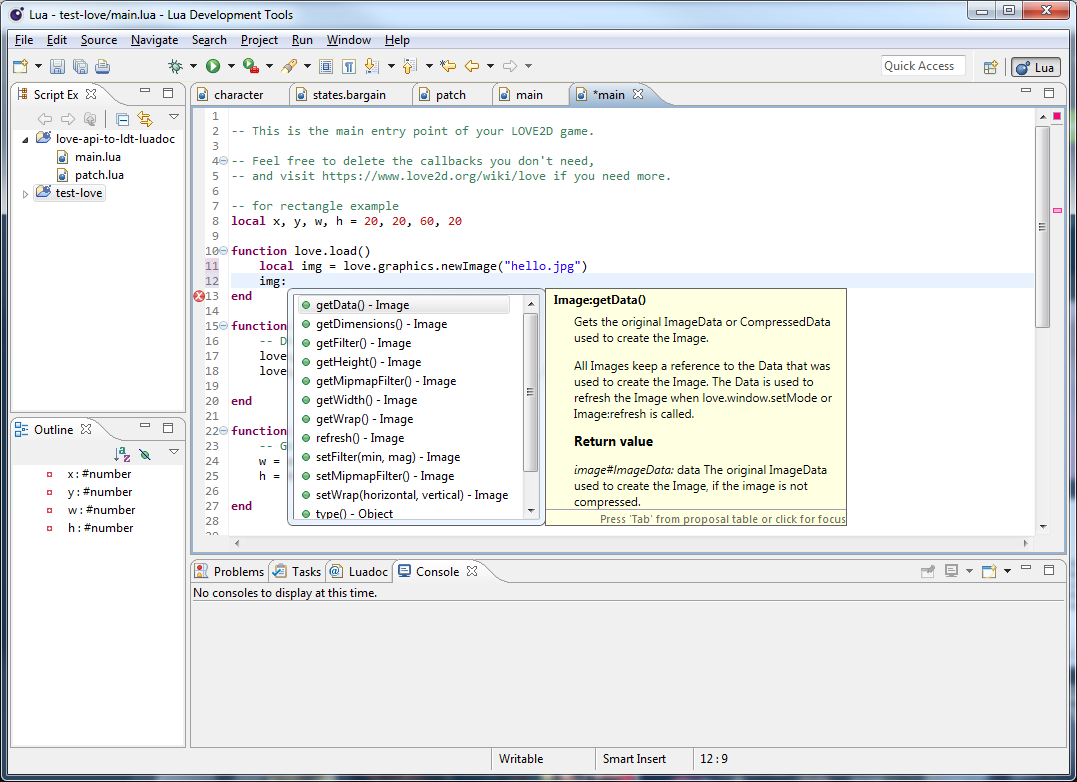
Task: Click the Print icon in toolbar
Action: (102, 66)
